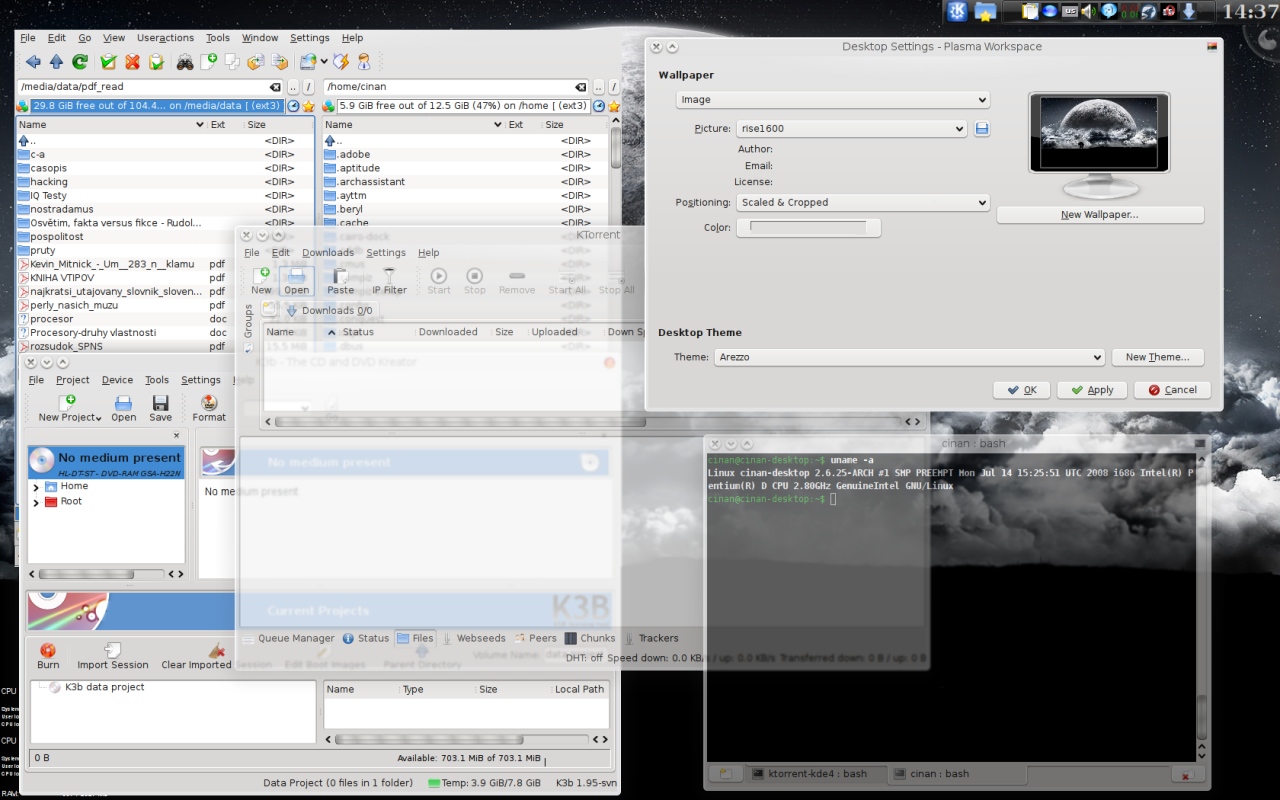1280x800 pixels.
Task: Click the root '/' button of right Krusader panel
Action: 613,87
